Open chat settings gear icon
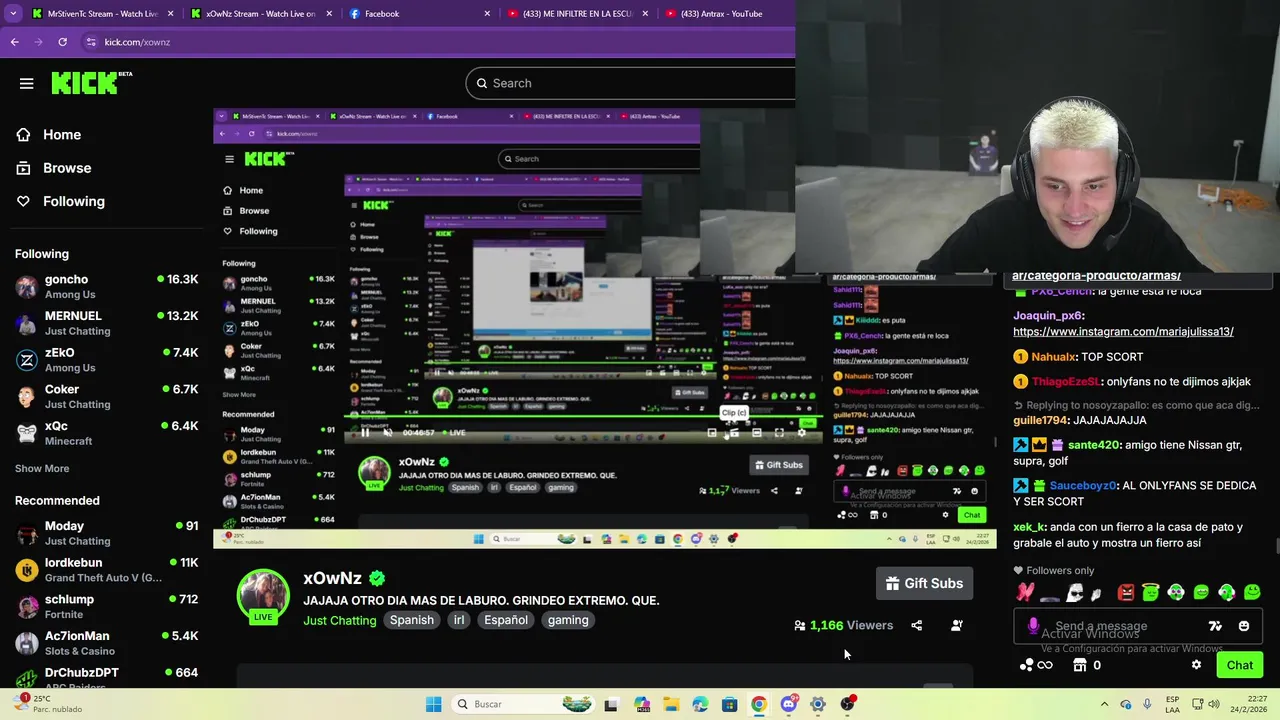 click(x=1196, y=665)
